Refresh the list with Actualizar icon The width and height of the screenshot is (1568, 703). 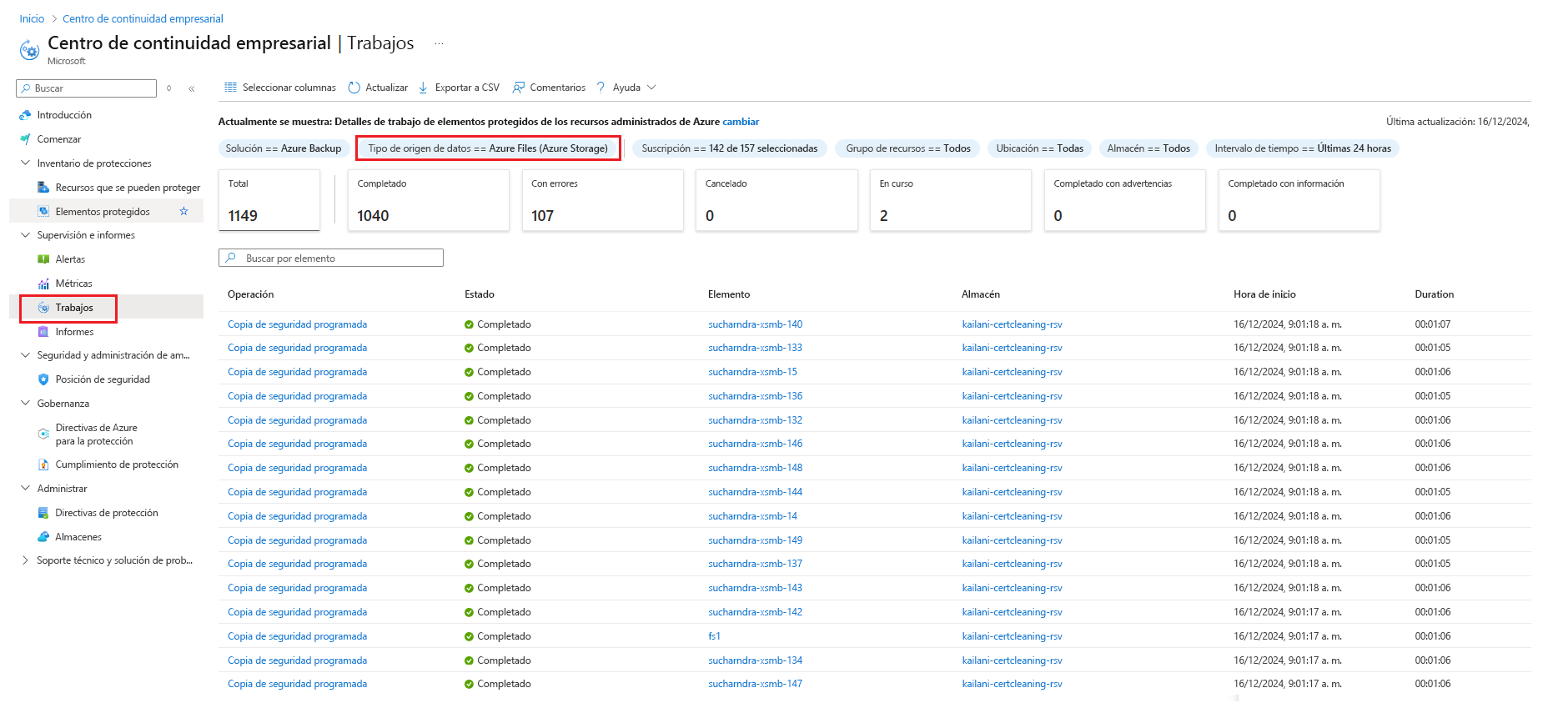click(x=354, y=88)
